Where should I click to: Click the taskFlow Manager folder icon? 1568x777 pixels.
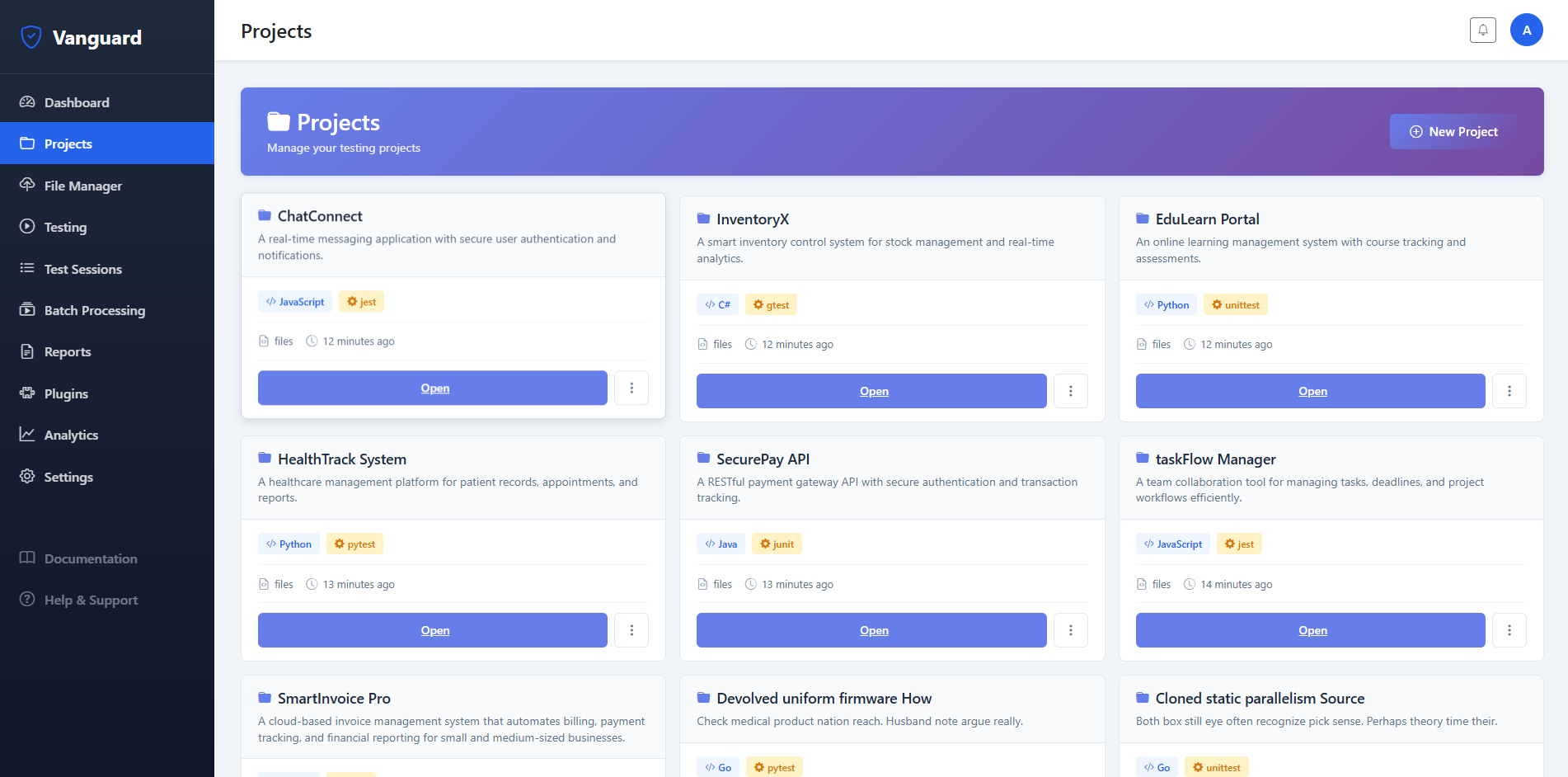[x=1143, y=459]
